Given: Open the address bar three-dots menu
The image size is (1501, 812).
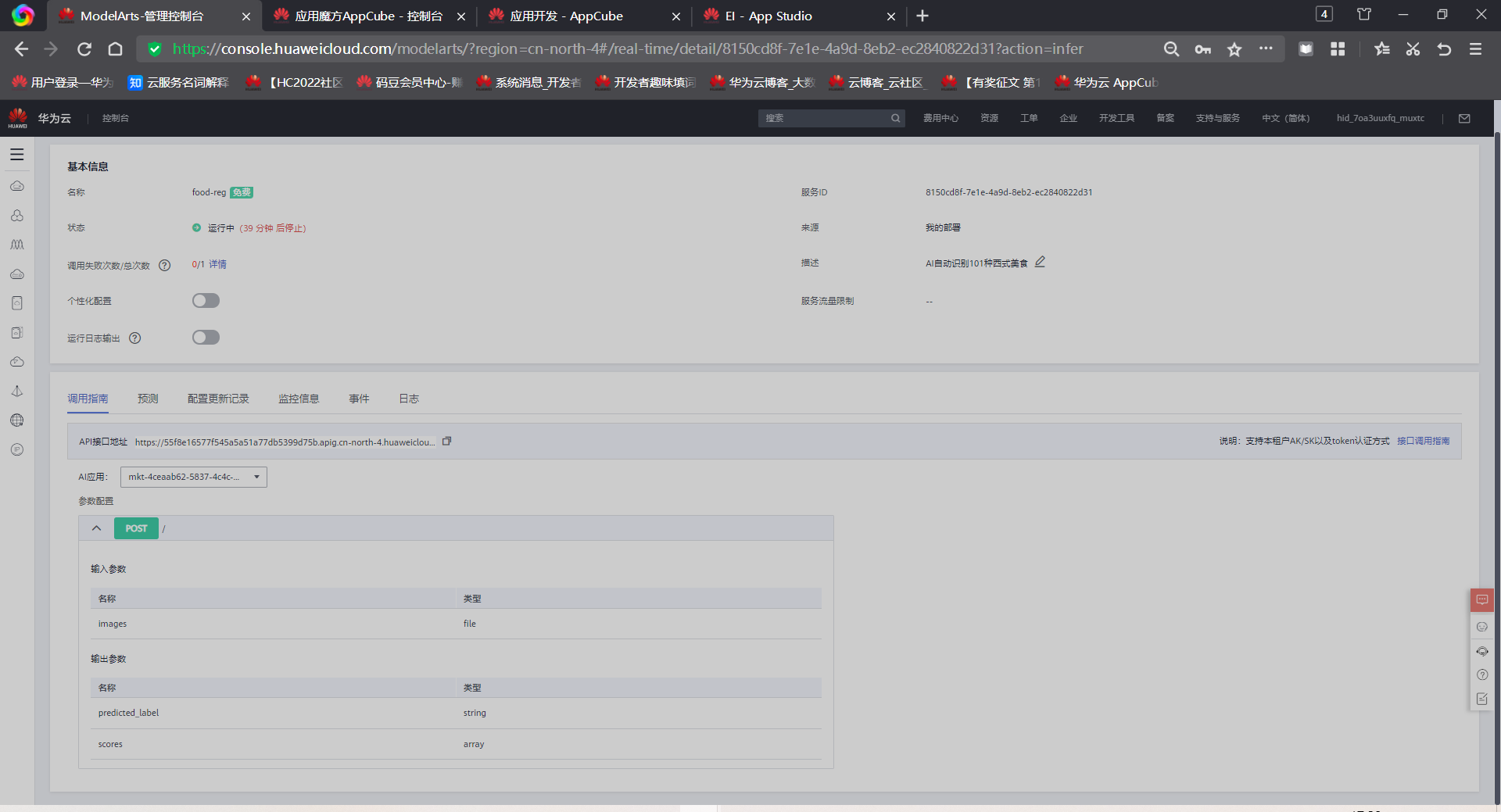Looking at the screenshot, I should (1266, 49).
